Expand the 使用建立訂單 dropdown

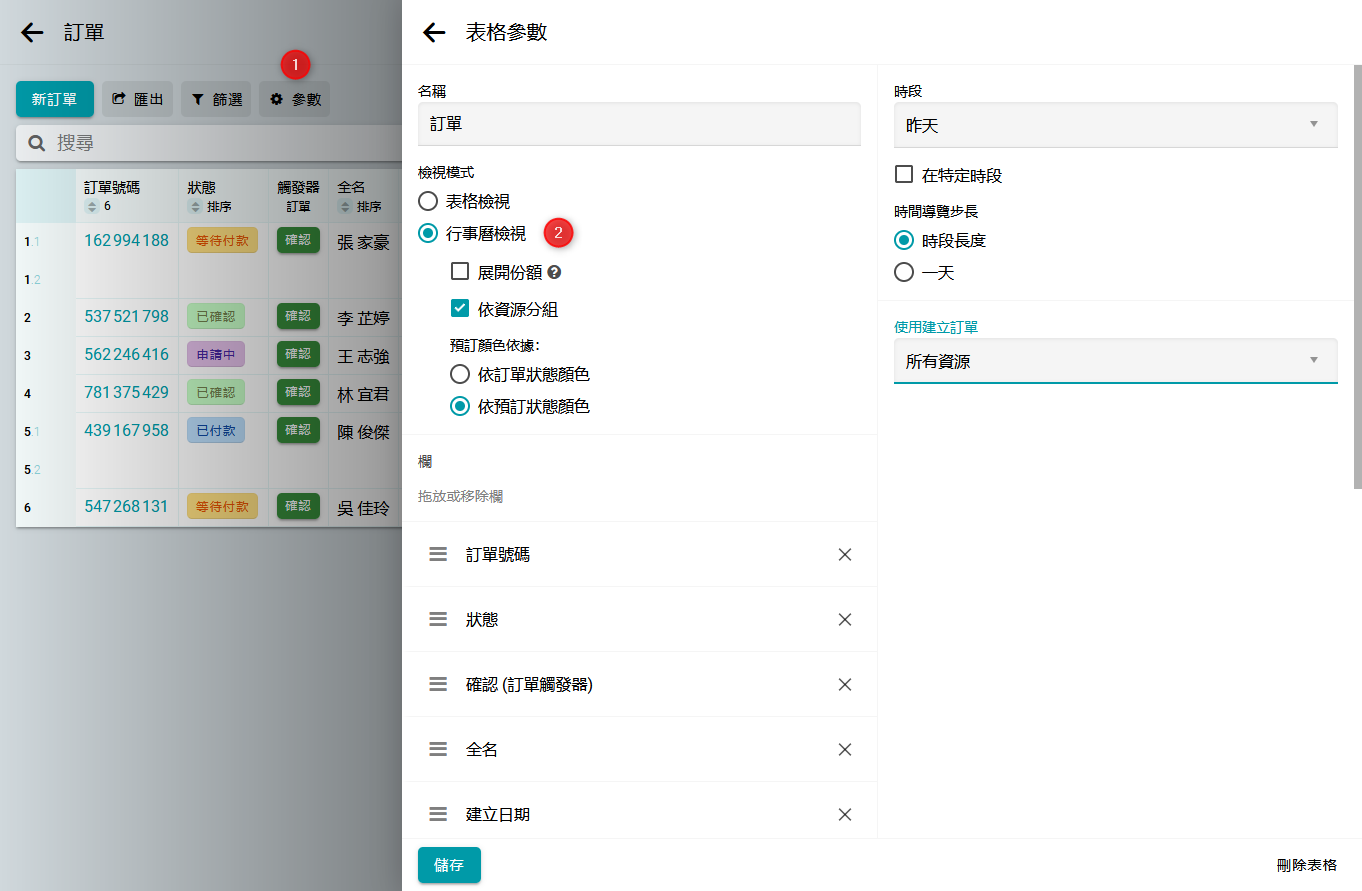pyautogui.click(x=1115, y=362)
